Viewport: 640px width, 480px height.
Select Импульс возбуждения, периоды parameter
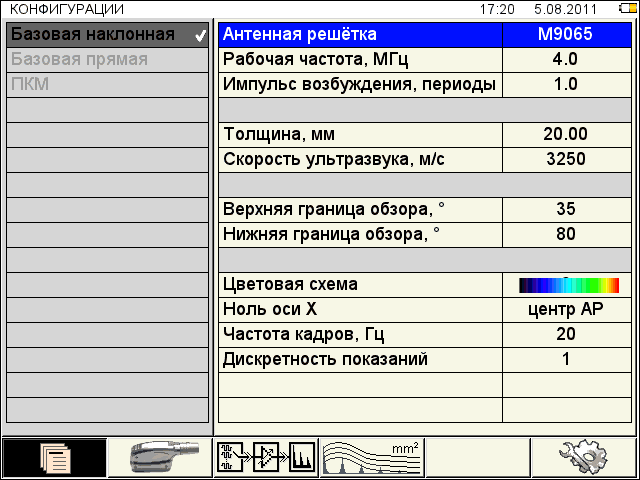tap(360, 85)
